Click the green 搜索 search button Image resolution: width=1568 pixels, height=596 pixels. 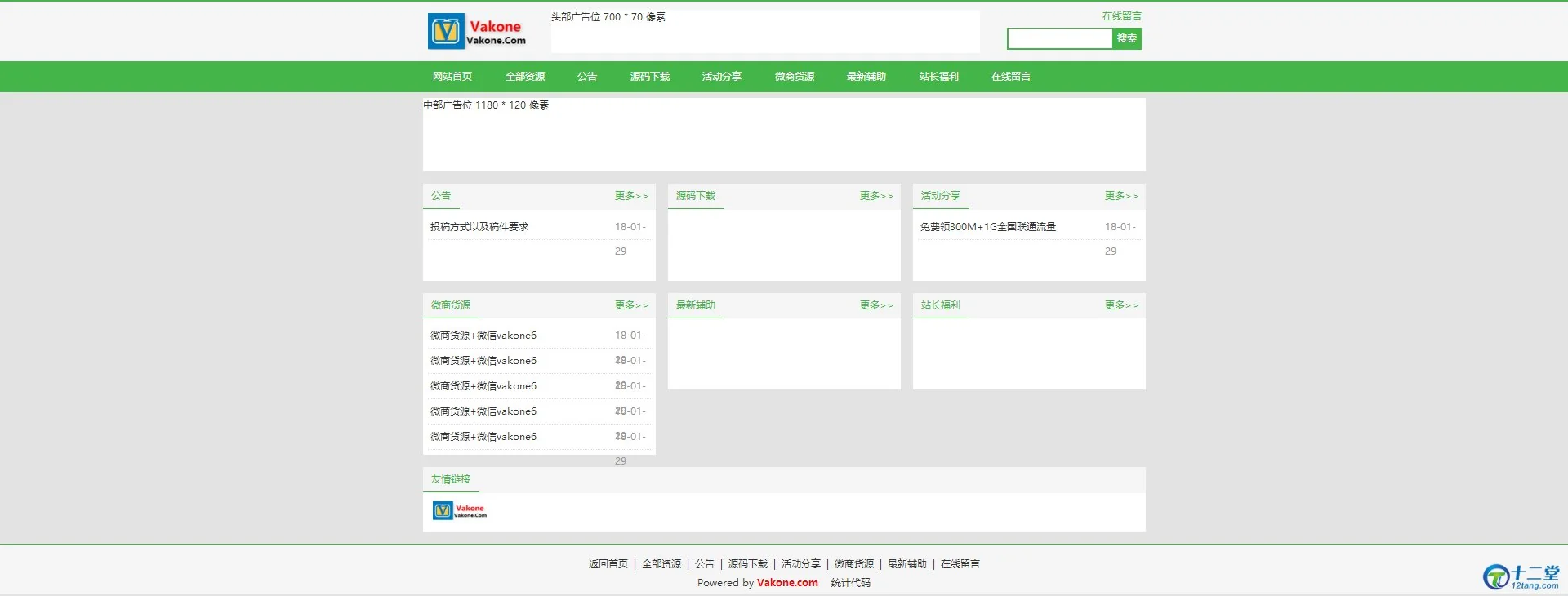pyautogui.click(x=1126, y=38)
